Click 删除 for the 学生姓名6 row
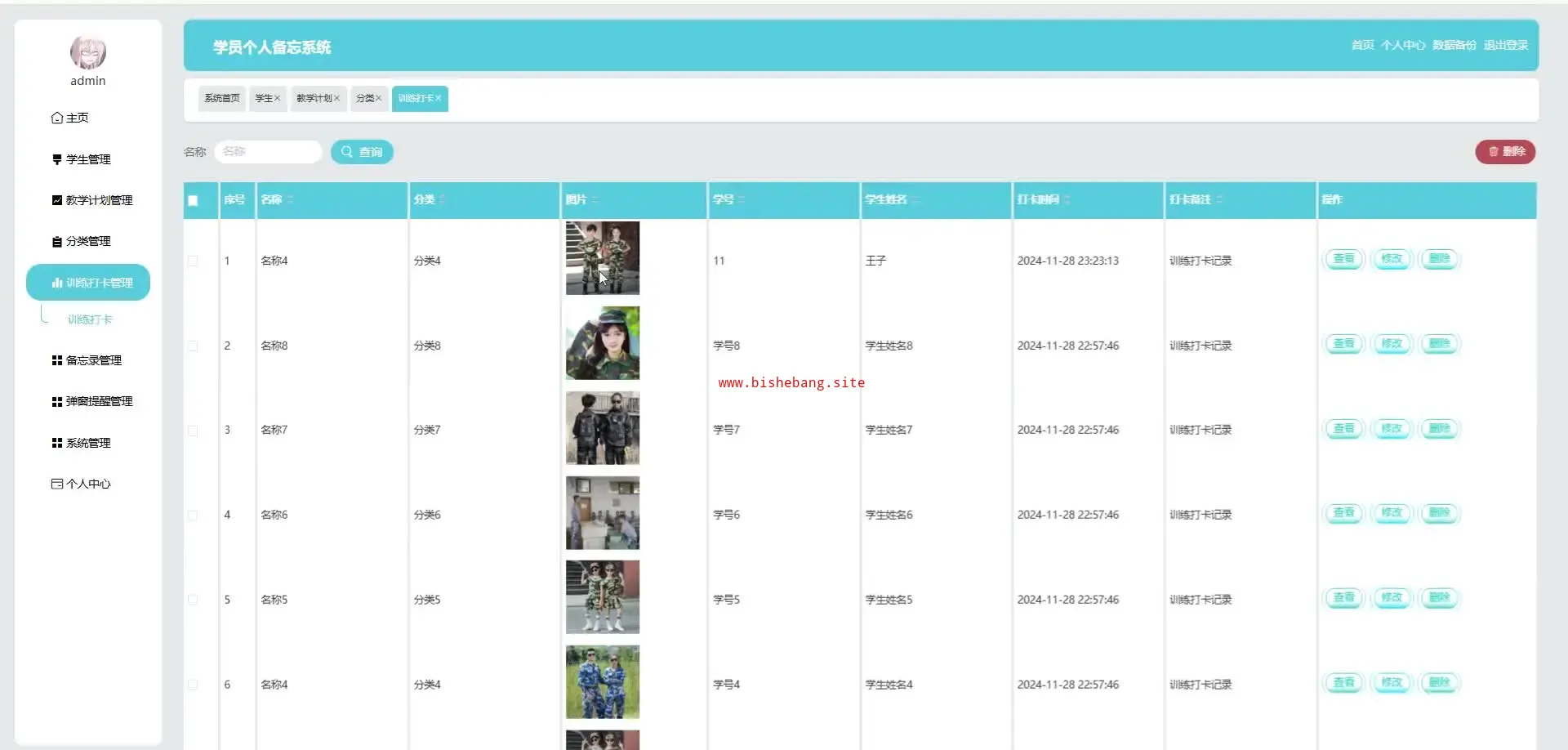 [1440, 513]
